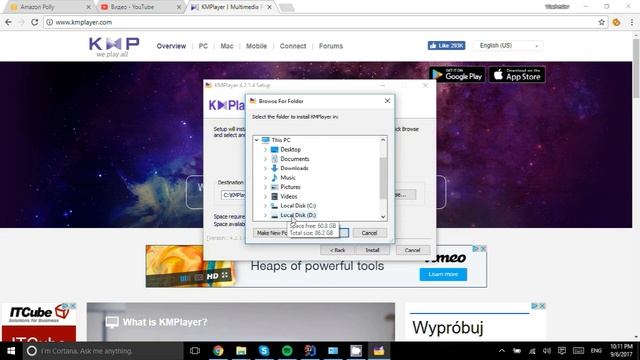Expand the Desktop folder node
The image size is (640, 360).
point(265,149)
